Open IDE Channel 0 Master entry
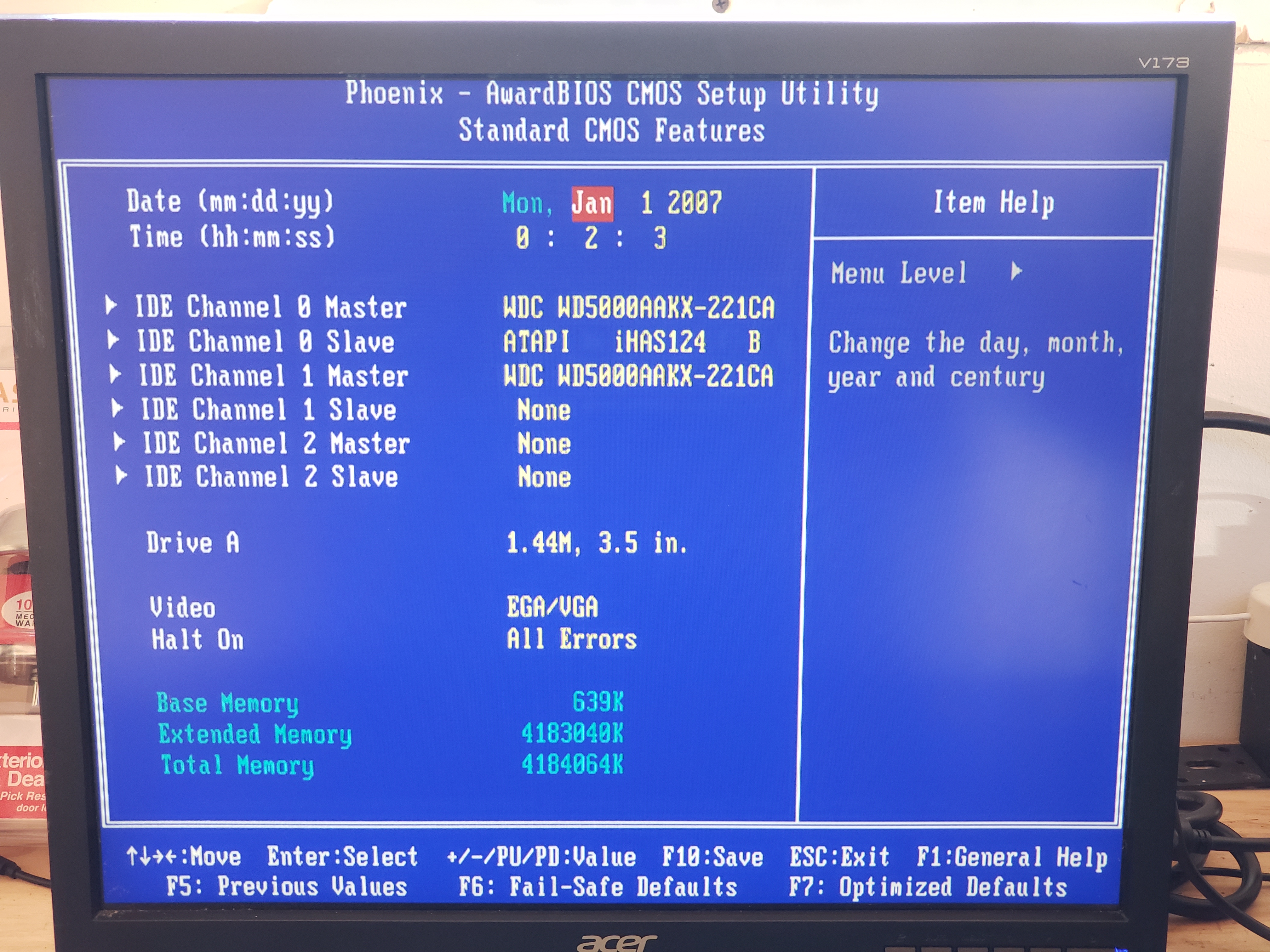 point(271,307)
